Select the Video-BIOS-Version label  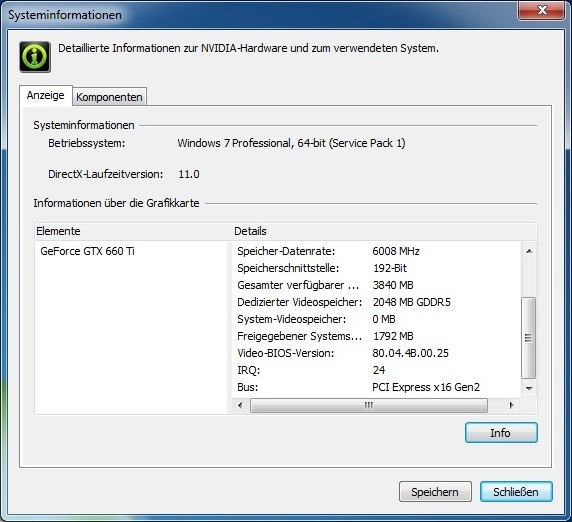(286, 353)
